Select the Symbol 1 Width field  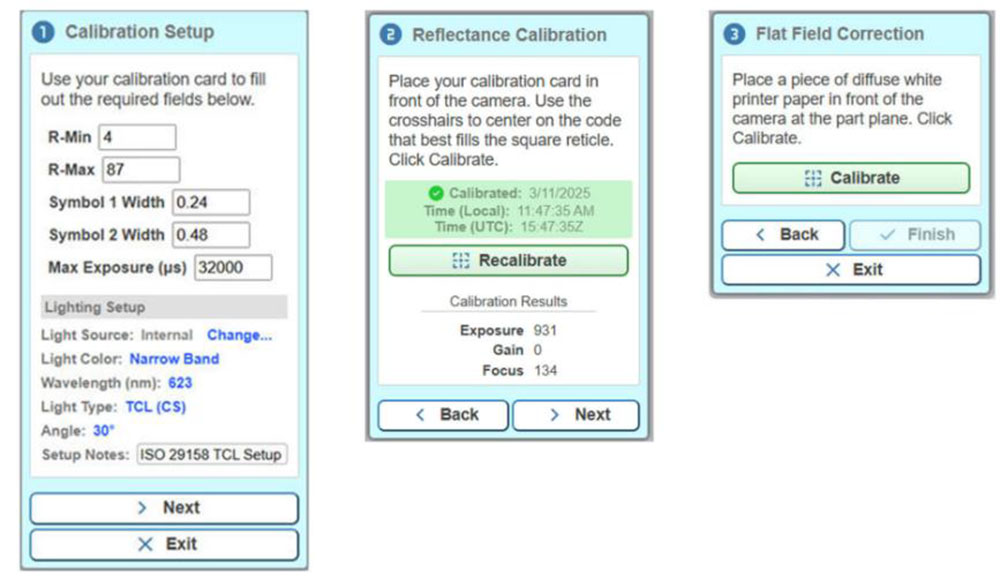(x=210, y=202)
